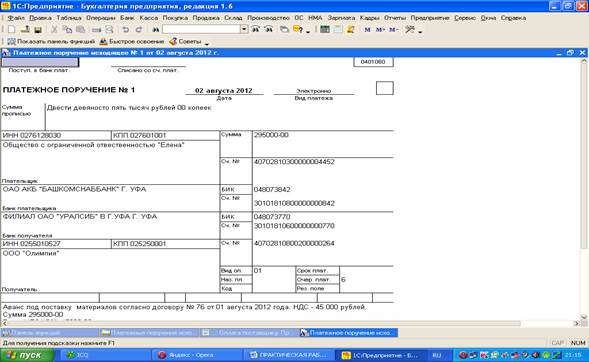
Task: Click the Find previous binoculars icon
Action: (x=269, y=29)
